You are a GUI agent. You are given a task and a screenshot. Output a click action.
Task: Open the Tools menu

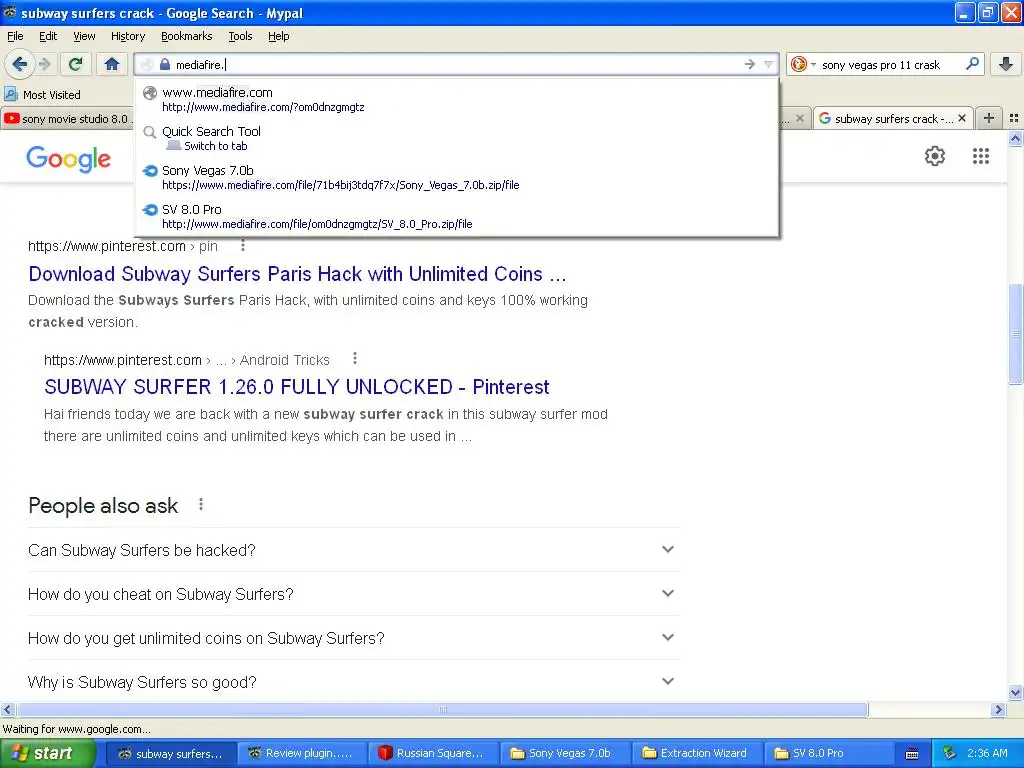240,36
